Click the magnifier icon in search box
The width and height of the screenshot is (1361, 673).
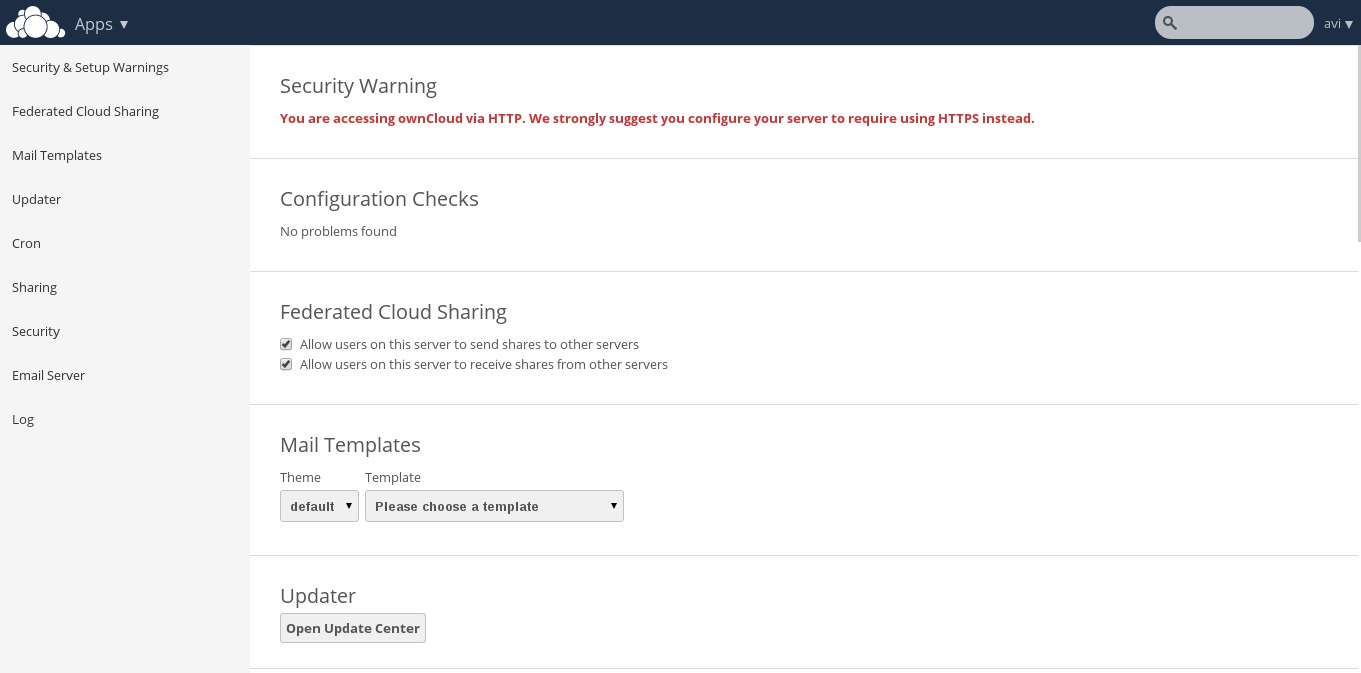1170,23
